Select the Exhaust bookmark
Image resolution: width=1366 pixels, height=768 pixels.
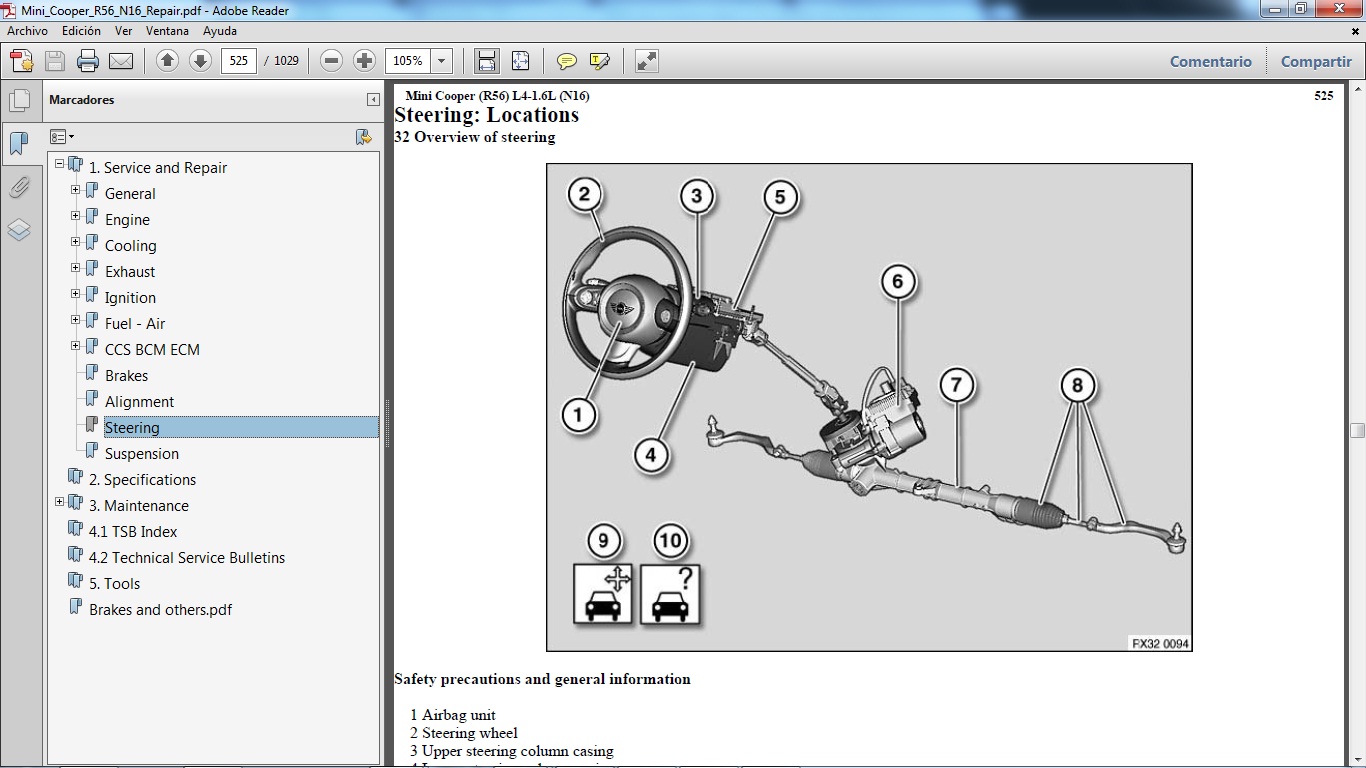pos(130,272)
